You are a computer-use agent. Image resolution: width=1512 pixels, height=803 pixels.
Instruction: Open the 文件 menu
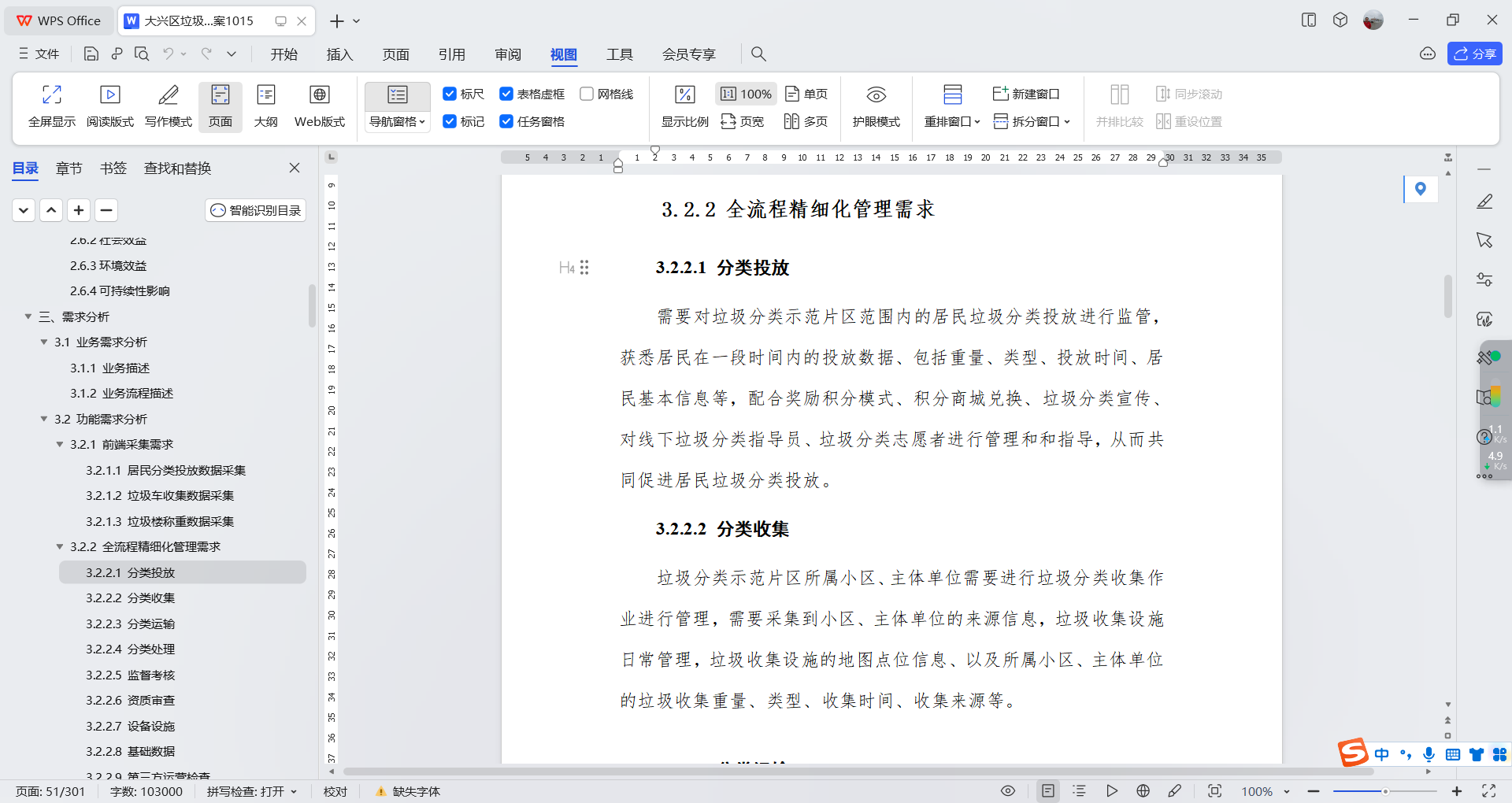pos(39,54)
